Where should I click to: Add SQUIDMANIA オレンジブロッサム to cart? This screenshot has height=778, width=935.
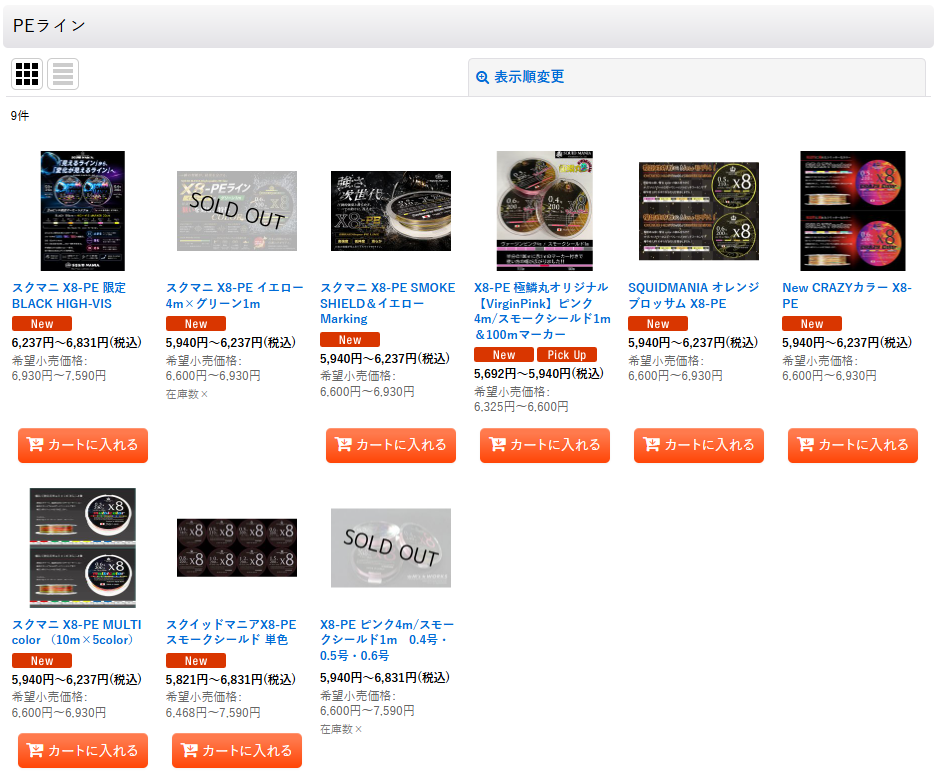[699, 445]
